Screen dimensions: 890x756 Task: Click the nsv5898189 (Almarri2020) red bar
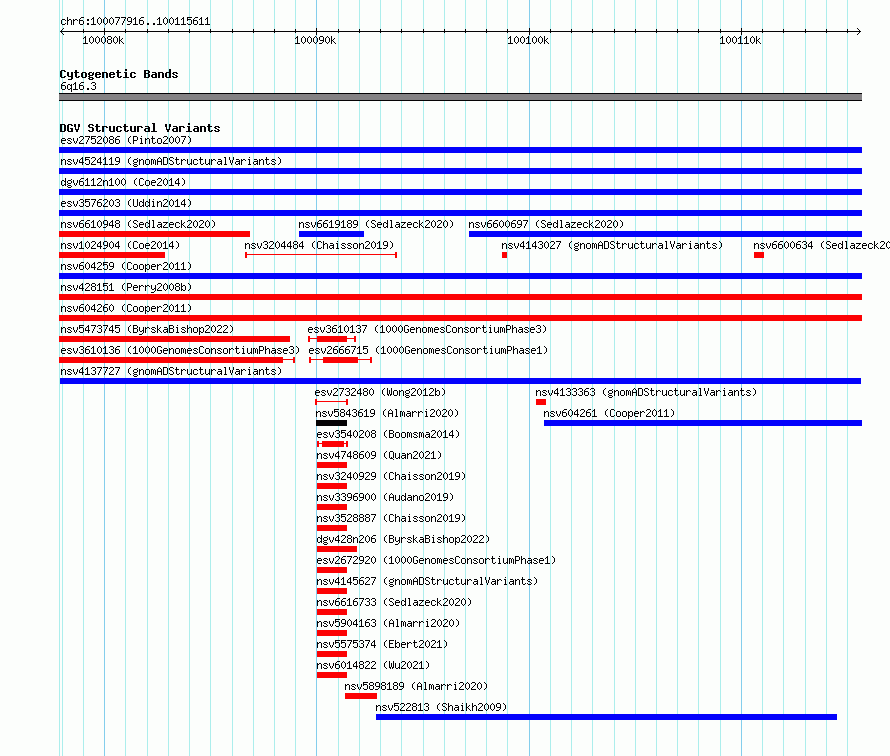[x=361, y=696]
